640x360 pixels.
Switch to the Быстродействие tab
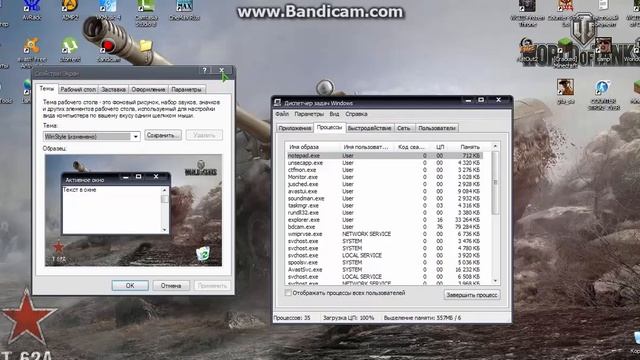pyautogui.click(x=369, y=128)
